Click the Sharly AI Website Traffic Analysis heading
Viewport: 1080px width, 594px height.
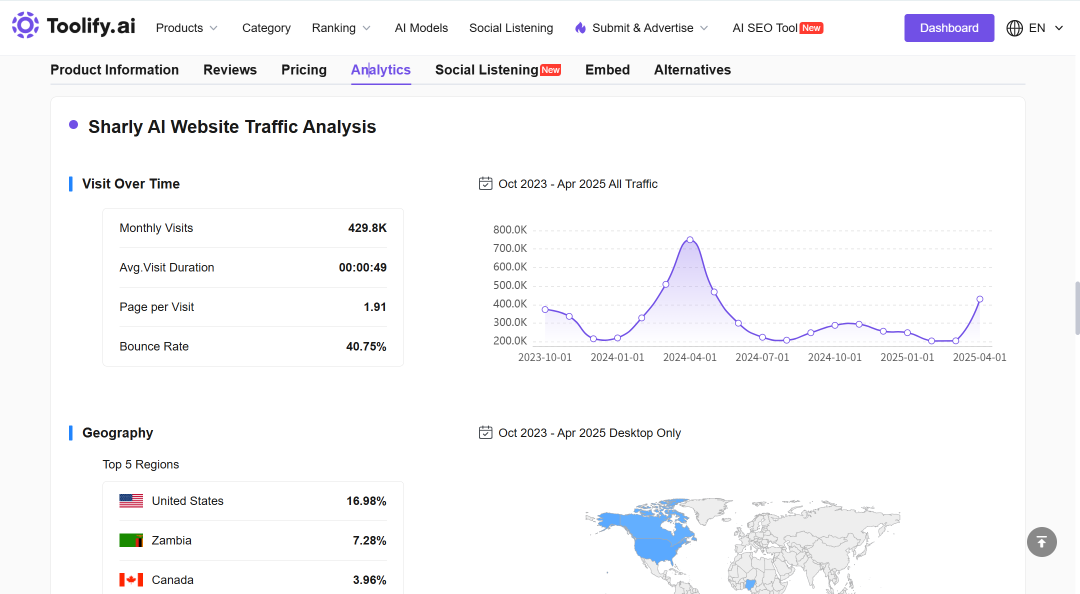(232, 127)
